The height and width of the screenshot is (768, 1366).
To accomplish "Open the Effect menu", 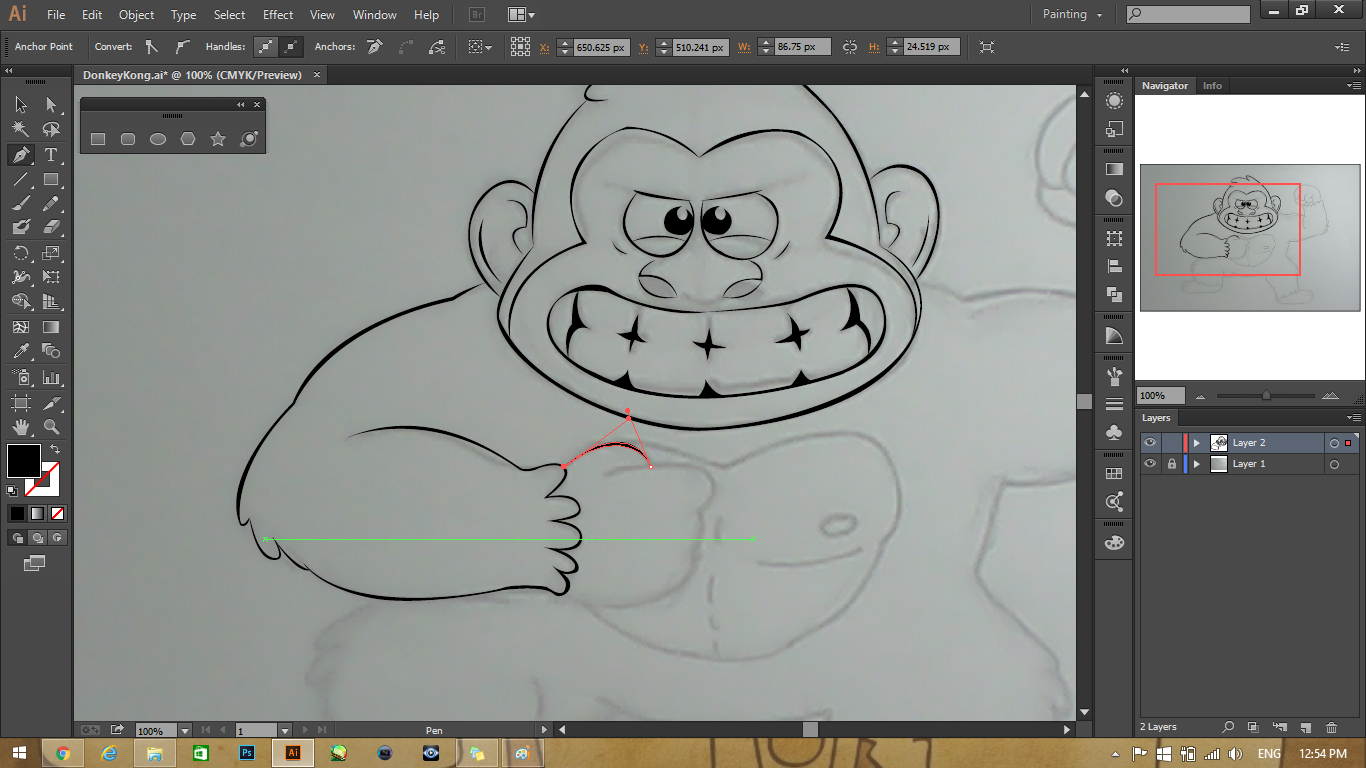I will 278,15.
